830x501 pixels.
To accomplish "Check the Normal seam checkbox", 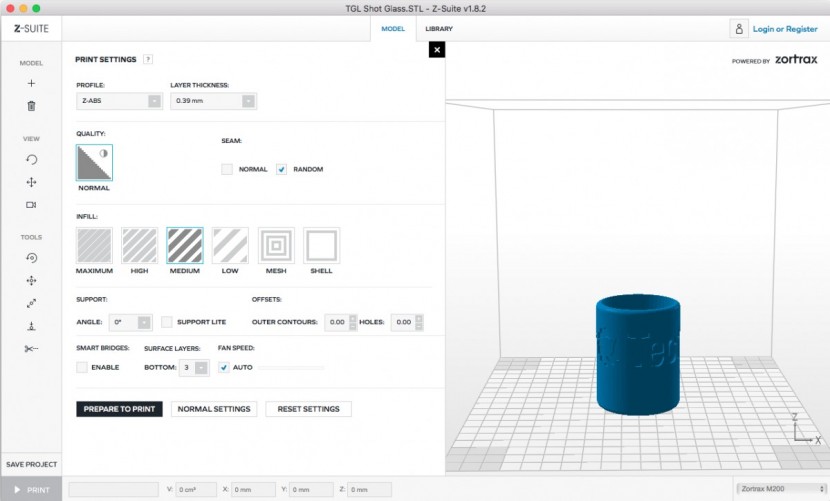I will pos(227,169).
